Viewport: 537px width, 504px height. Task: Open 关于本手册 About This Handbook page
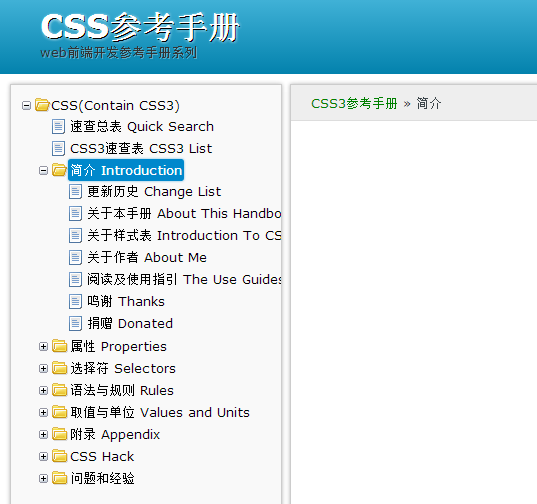(184, 214)
